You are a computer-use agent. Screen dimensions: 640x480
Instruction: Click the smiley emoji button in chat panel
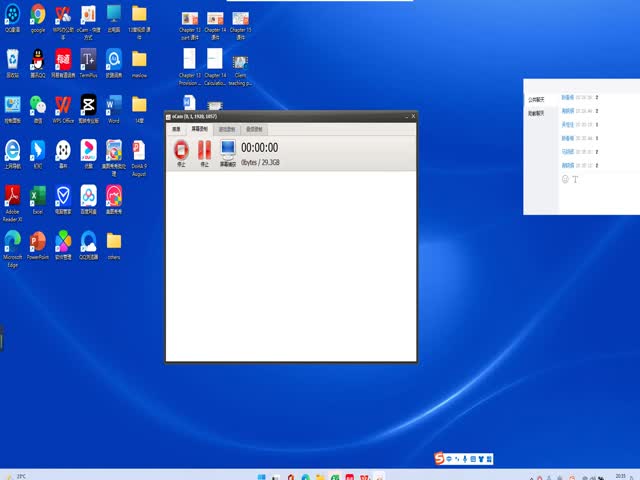tap(565, 179)
